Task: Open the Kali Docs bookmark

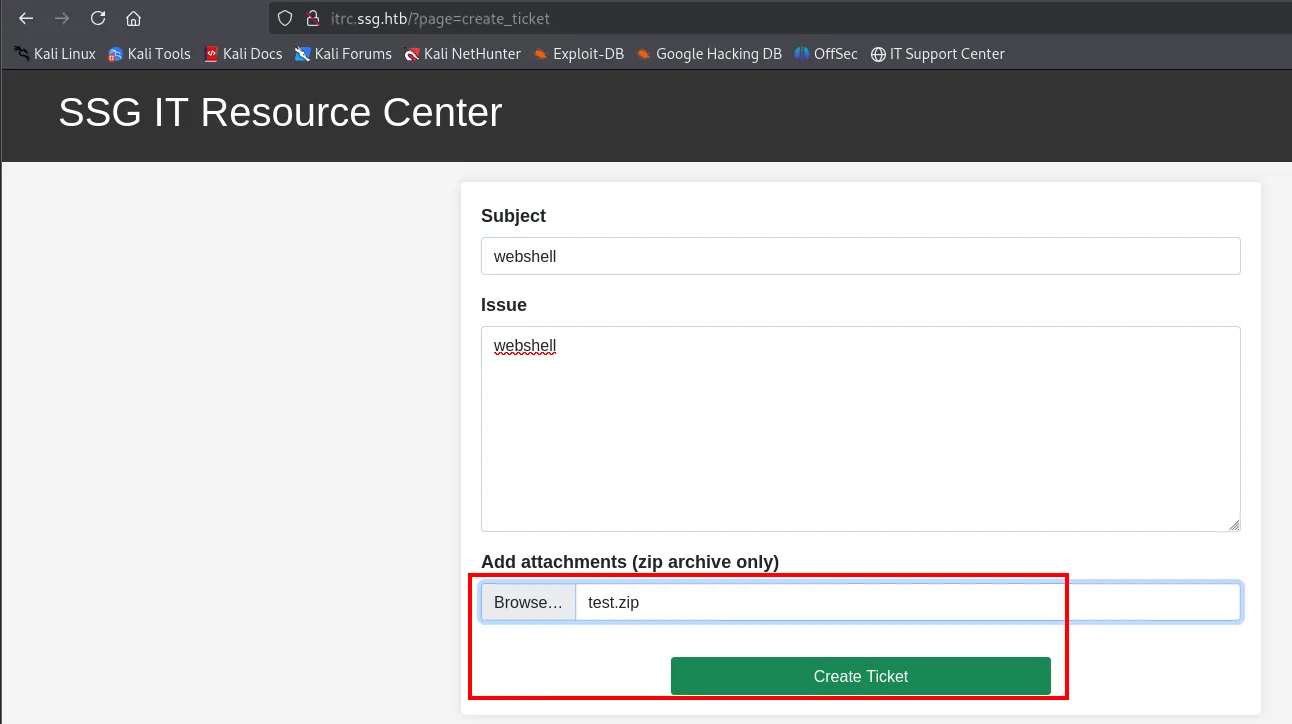Action: click(x=243, y=54)
